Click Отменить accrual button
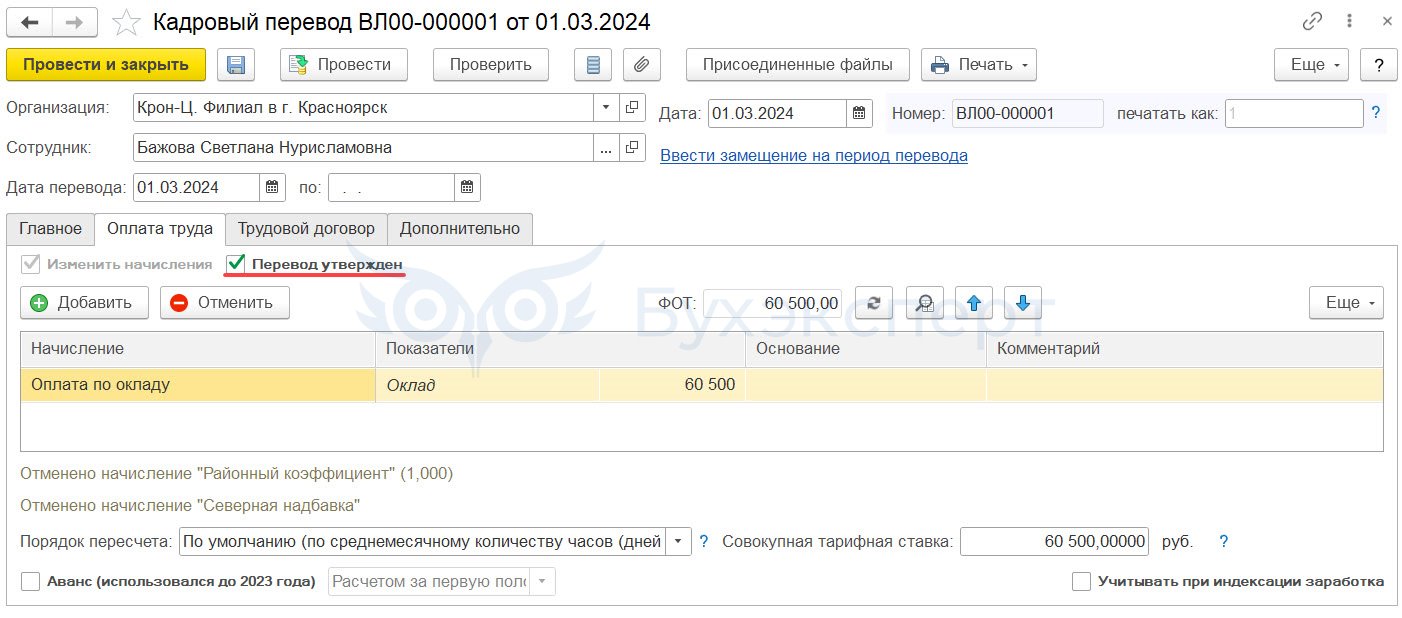The image size is (1402, 618). coord(225,303)
